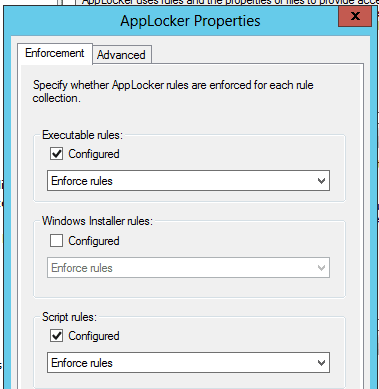Toggle Configured checkbox under Script rules
Image resolution: width=379 pixels, height=389 pixels.
click(x=56, y=336)
